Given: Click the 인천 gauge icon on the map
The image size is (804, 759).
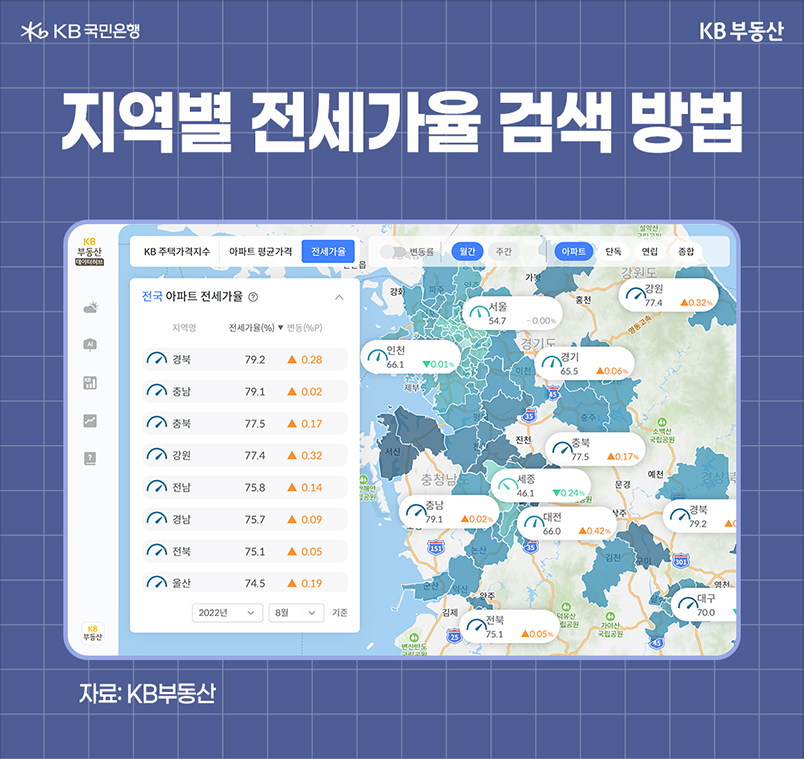Looking at the screenshot, I should [377, 356].
